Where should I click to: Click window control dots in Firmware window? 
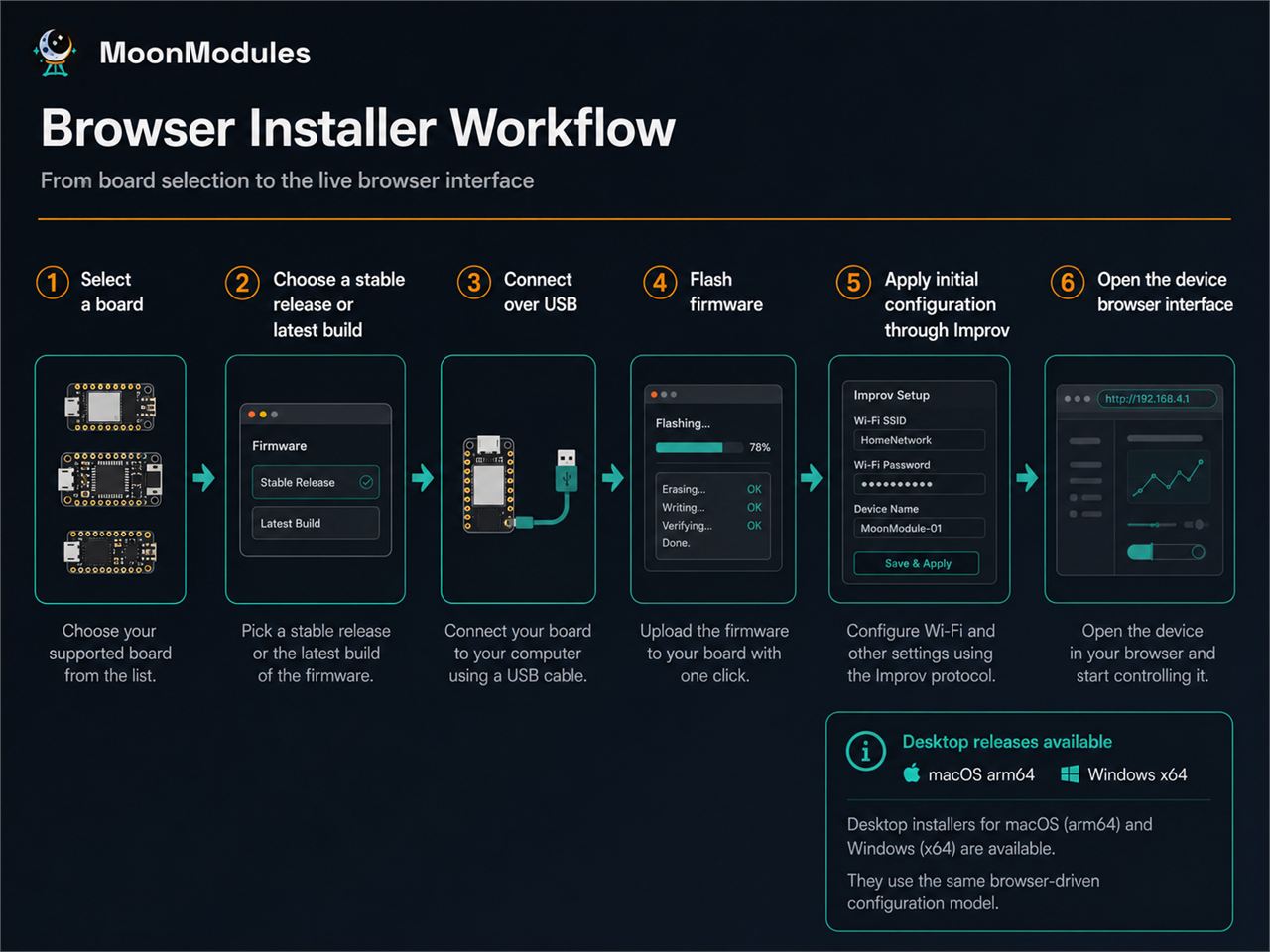point(263,414)
